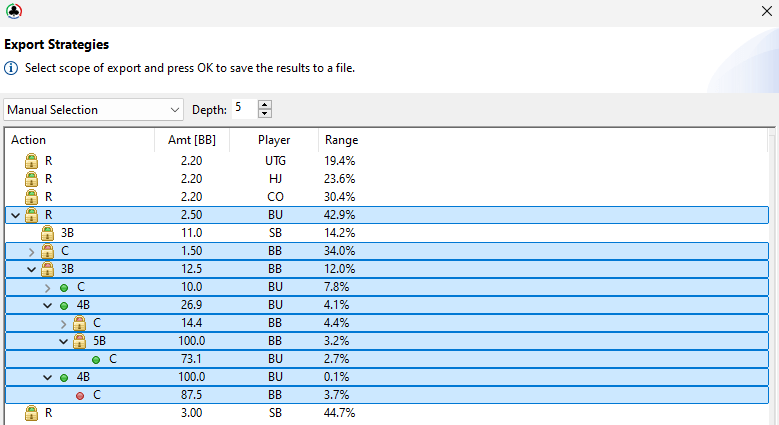Click the lock icon on the BB 5B 100.0 row

79,341
